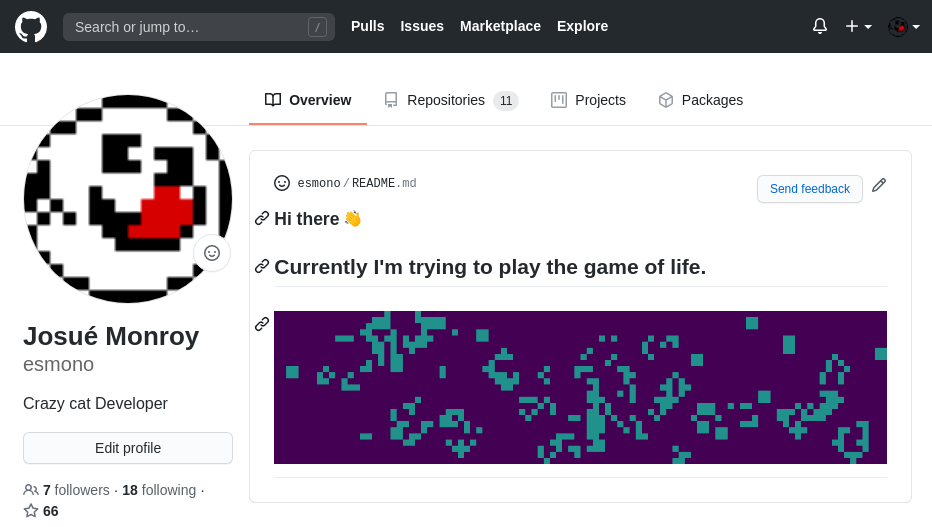Focus the Search or jump to field
The height and width of the screenshot is (527, 932).
point(199,27)
